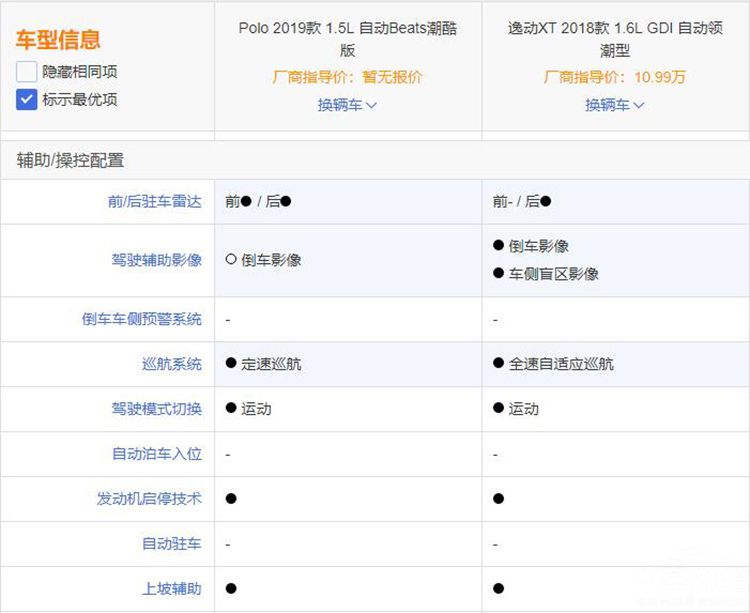Select the 巡航系统 row label

[171, 364]
